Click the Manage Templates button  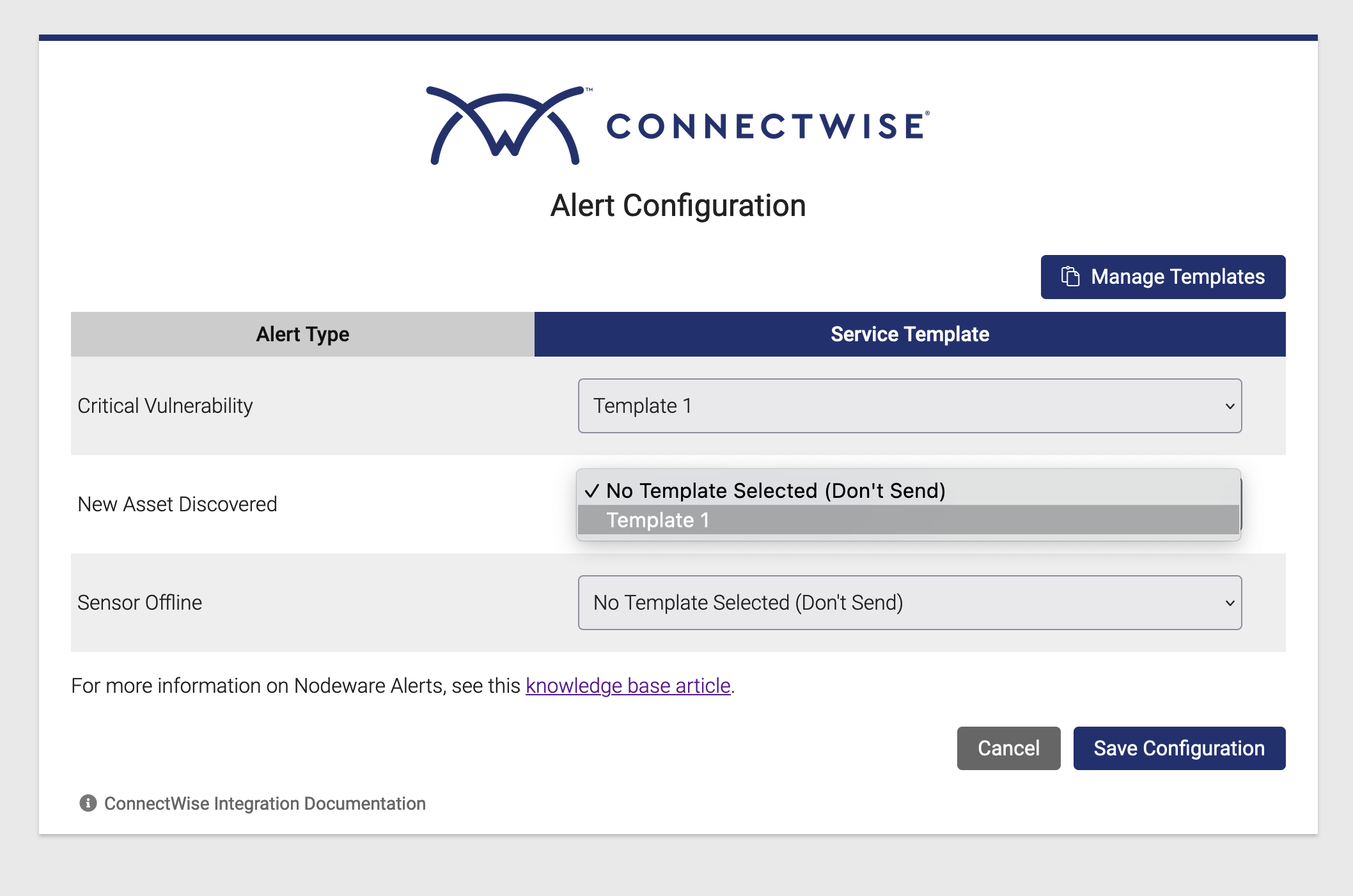[1162, 277]
